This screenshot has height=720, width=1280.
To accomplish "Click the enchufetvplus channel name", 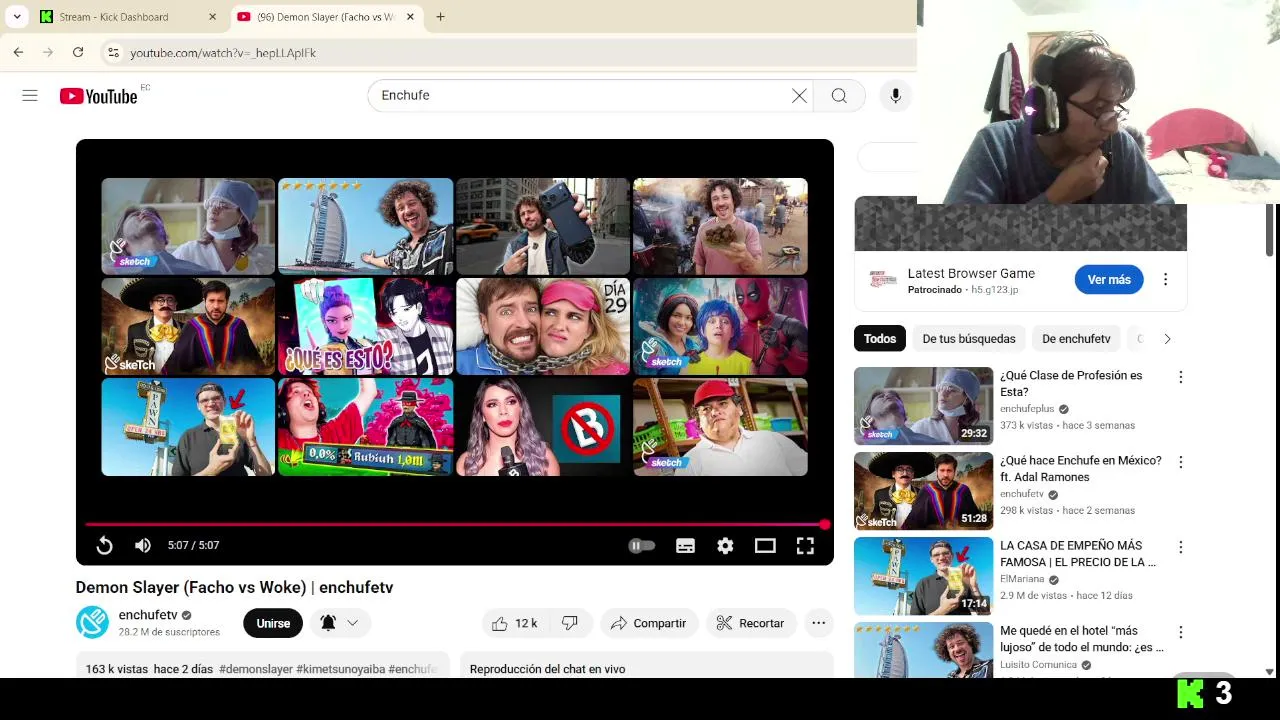I will point(1027,409).
